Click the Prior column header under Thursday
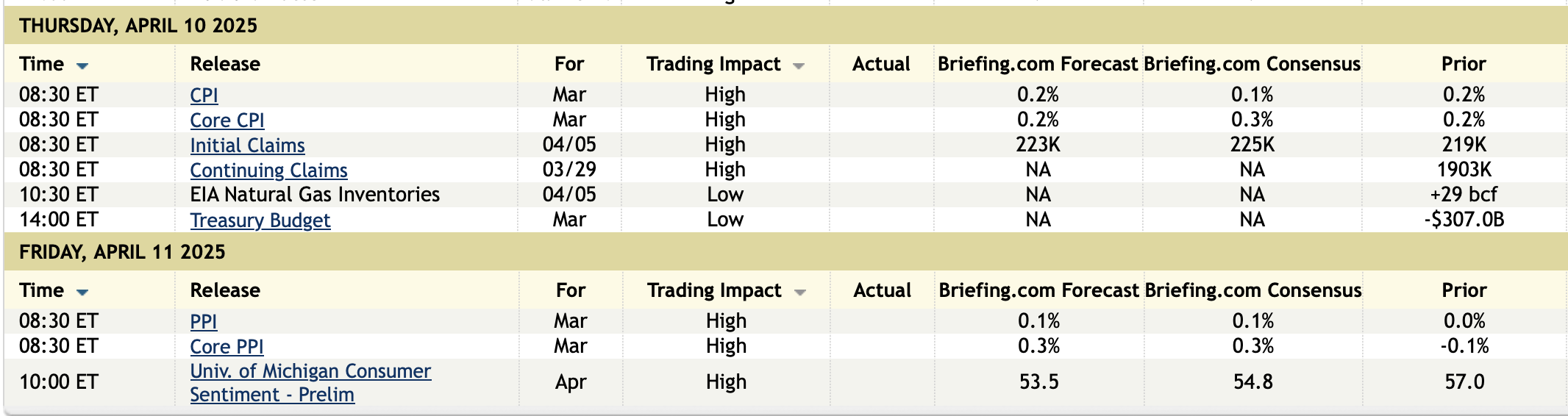 coord(1463,65)
